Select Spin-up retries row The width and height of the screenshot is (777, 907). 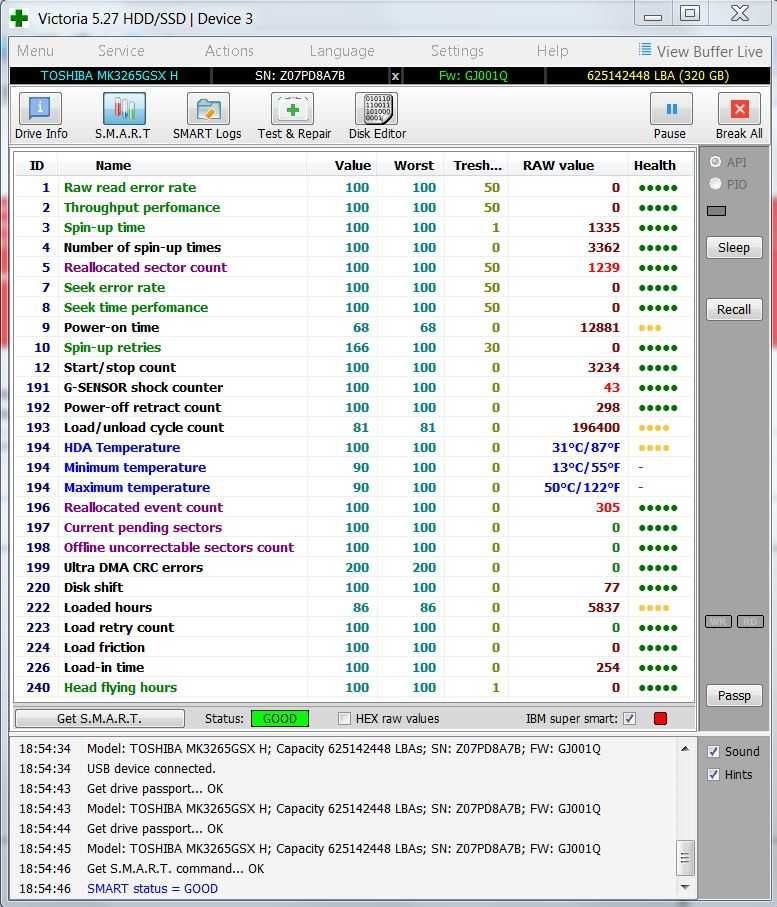[353, 348]
